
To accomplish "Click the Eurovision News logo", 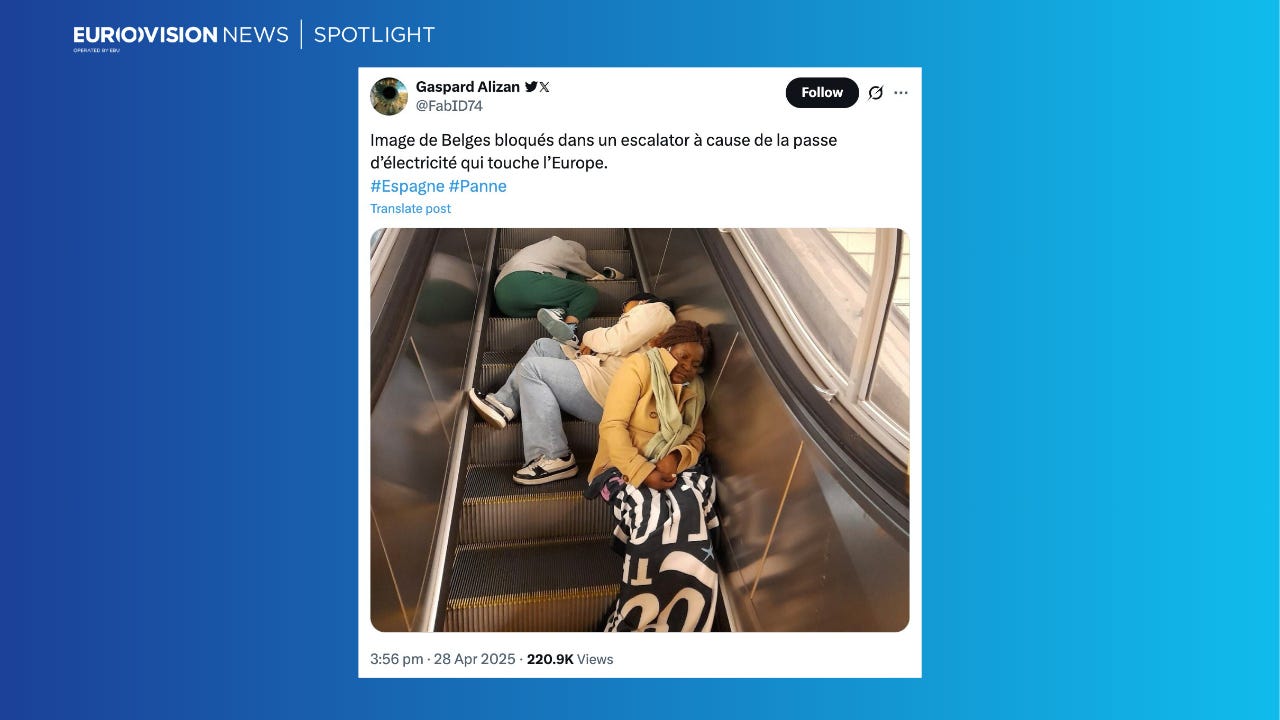I will tap(181, 37).
